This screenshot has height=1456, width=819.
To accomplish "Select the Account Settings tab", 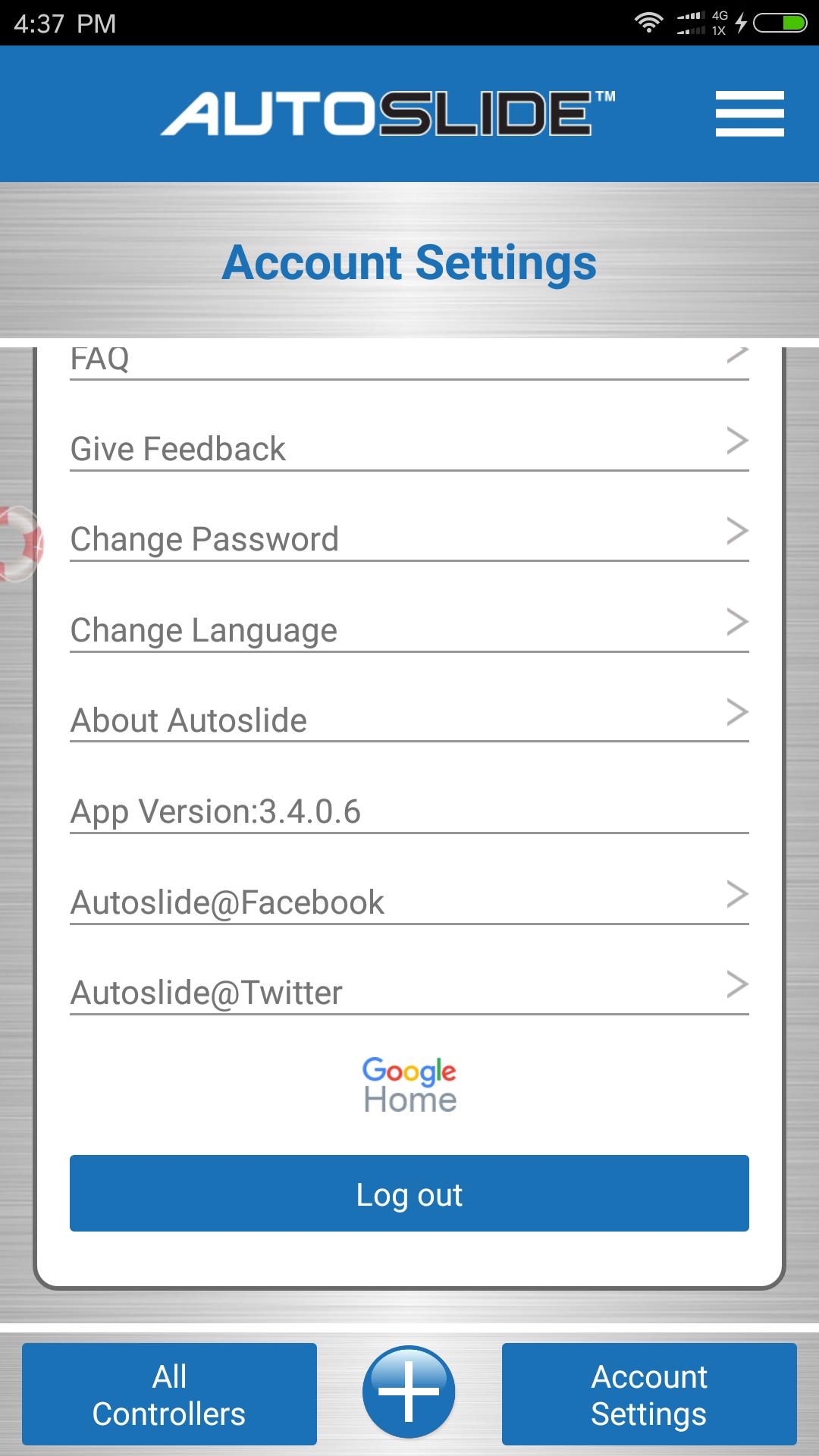I will 649,1394.
